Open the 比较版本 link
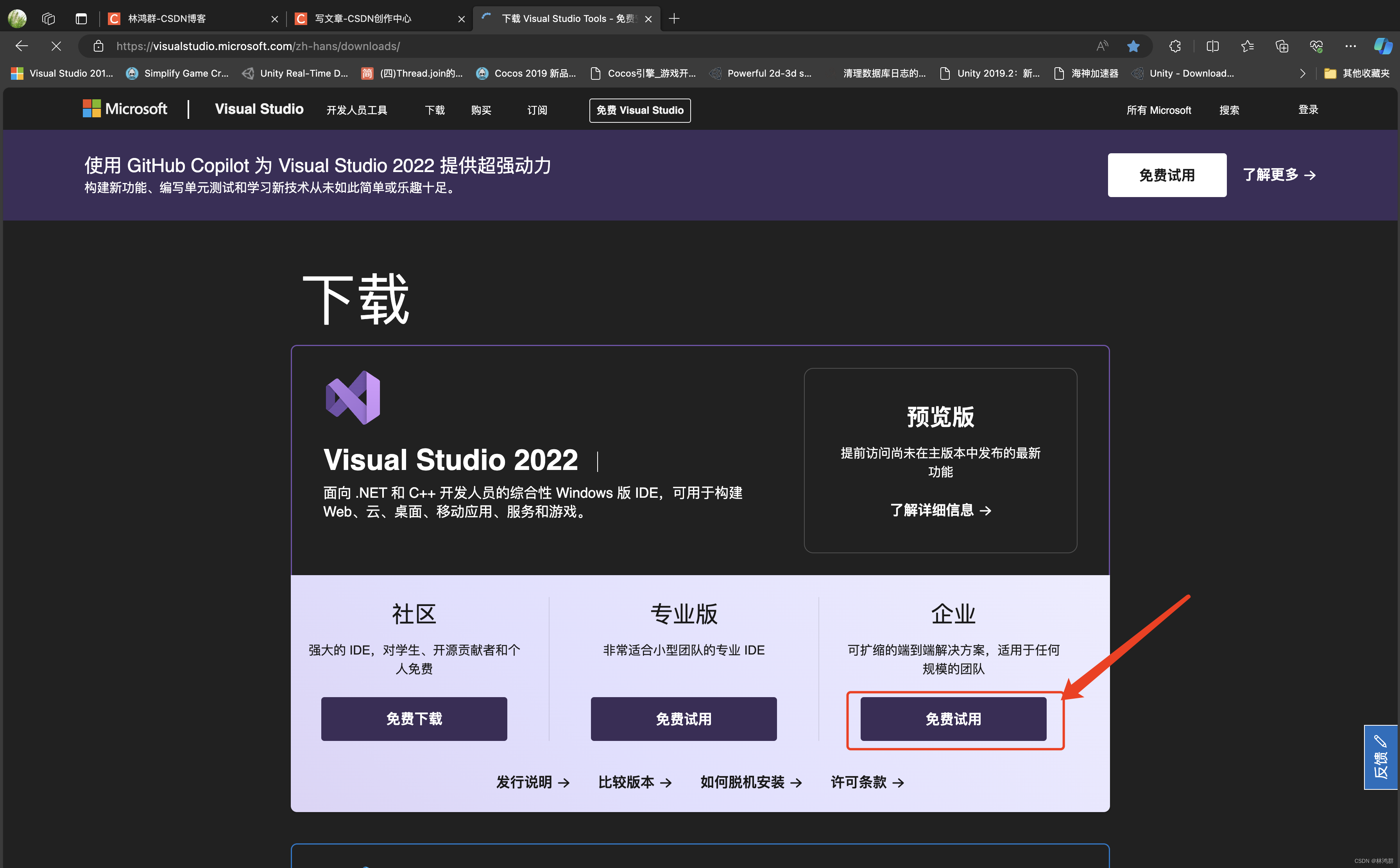This screenshot has width=1400, height=868. (x=626, y=782)
